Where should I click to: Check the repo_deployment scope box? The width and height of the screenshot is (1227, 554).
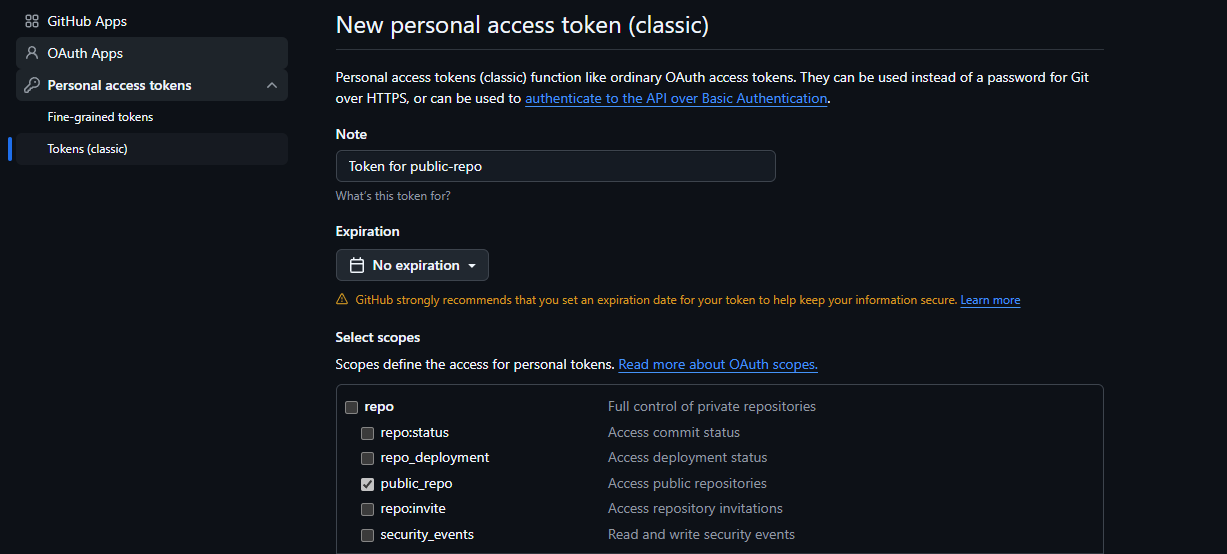[x=367, y=458]
